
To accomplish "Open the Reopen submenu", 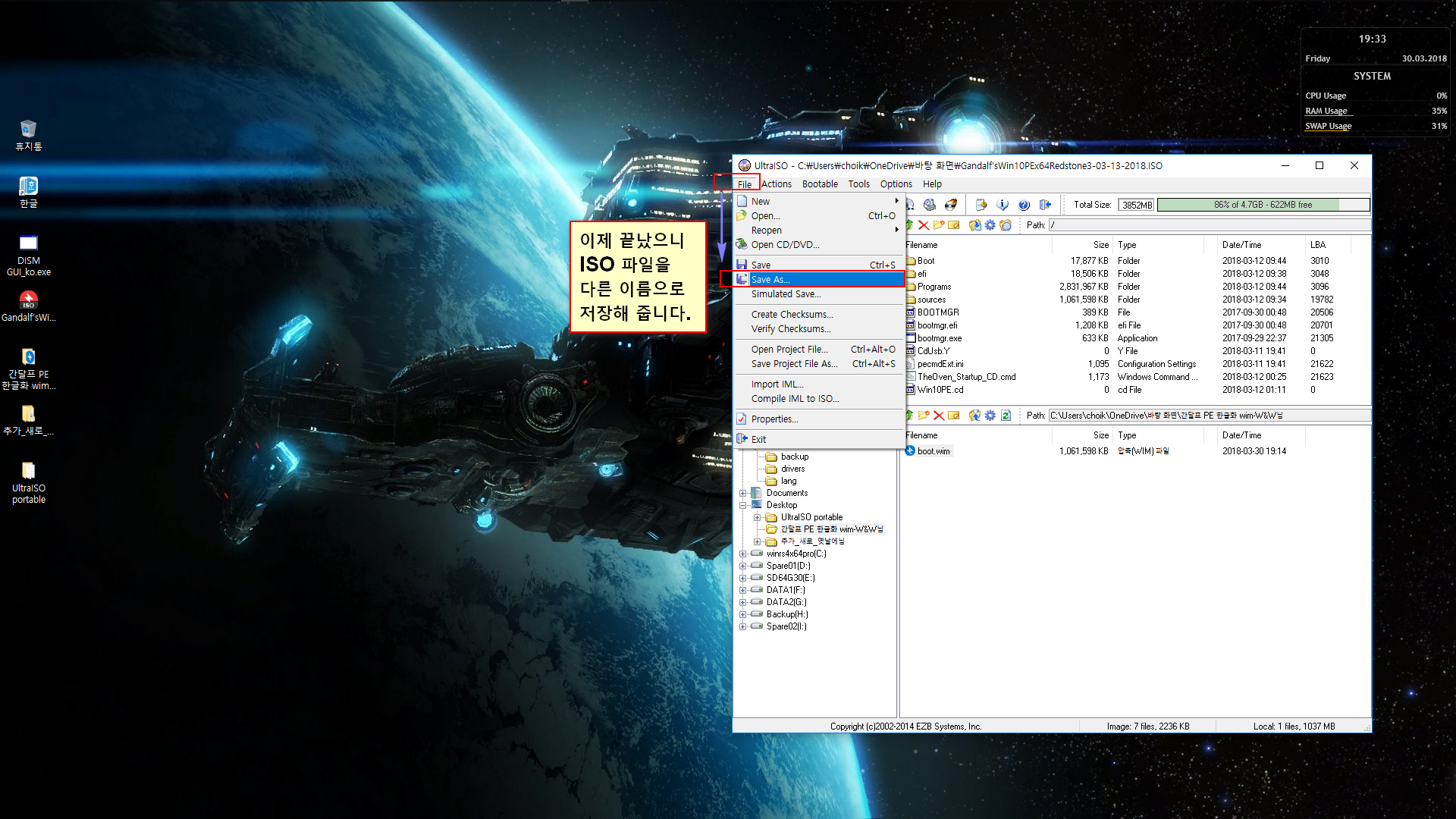I will [x=819, y=231].
